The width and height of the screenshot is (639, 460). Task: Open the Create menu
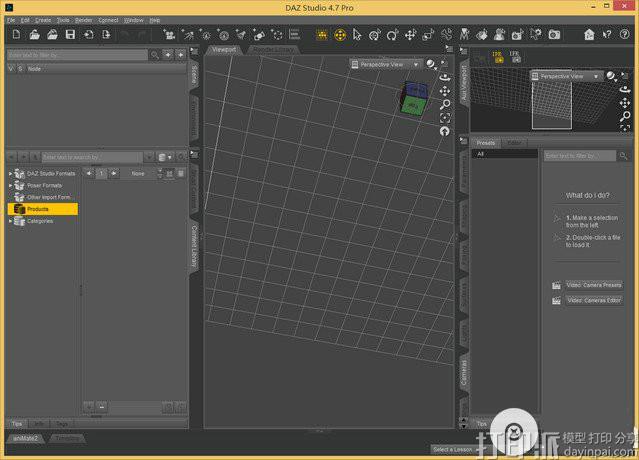coord(43,20)
